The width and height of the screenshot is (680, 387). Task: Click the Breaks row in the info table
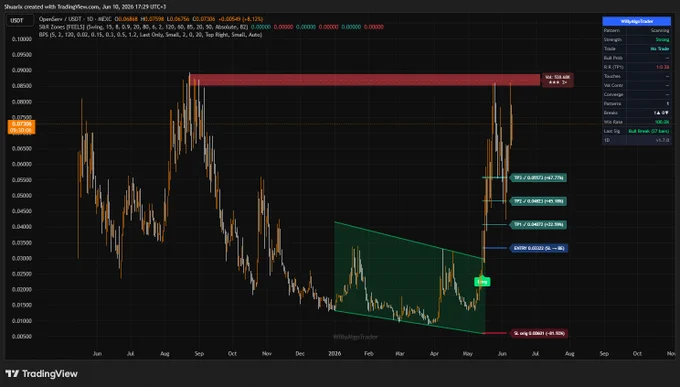pyautogui.click(x=636, y=113)
